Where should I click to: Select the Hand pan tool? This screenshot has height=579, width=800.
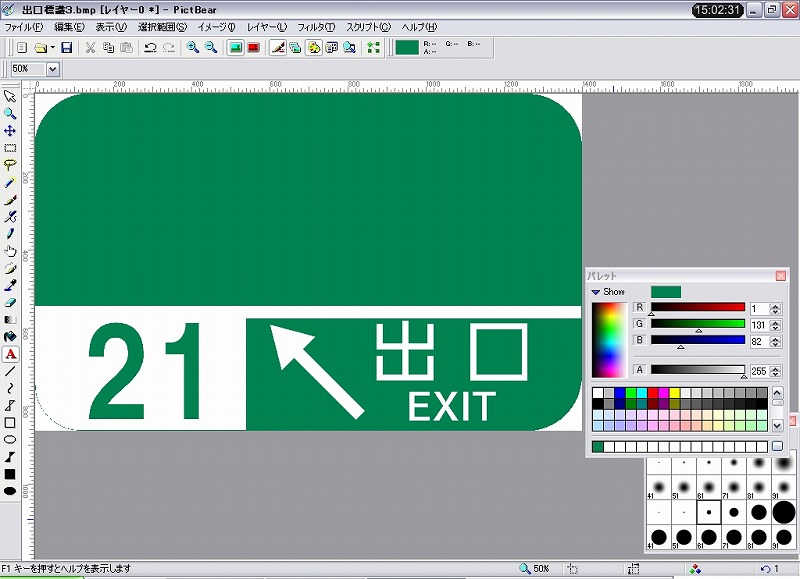[x=10, y=251]
